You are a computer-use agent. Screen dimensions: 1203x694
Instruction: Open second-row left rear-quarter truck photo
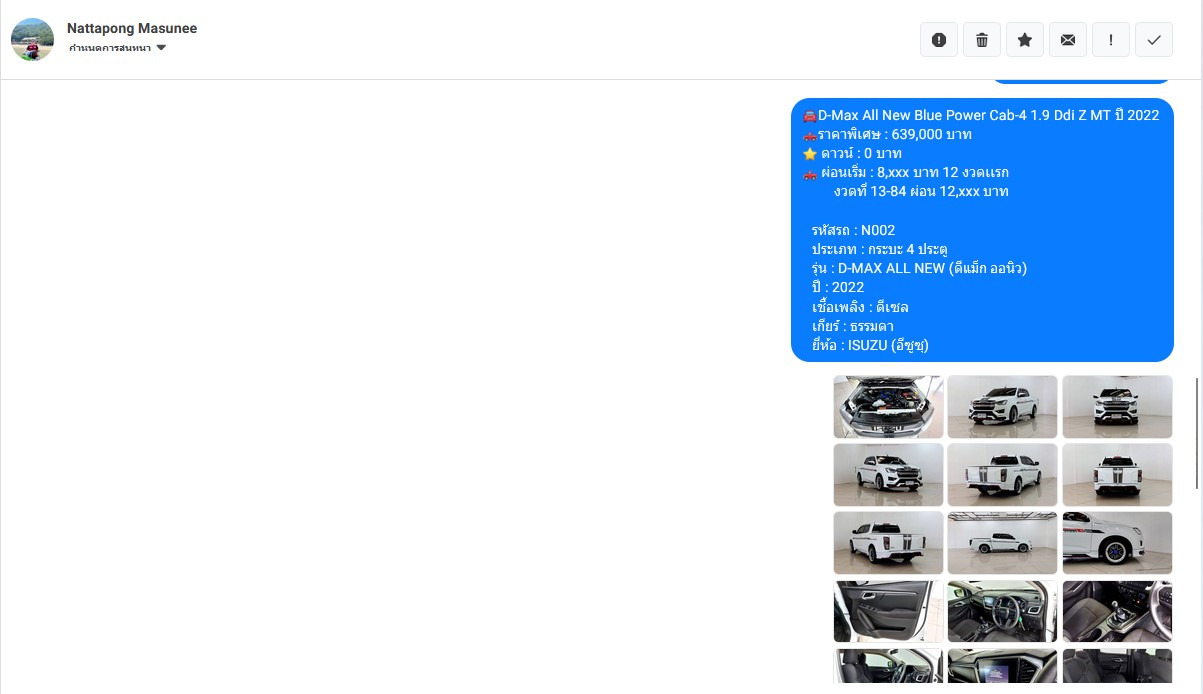(x=888, y=475)
